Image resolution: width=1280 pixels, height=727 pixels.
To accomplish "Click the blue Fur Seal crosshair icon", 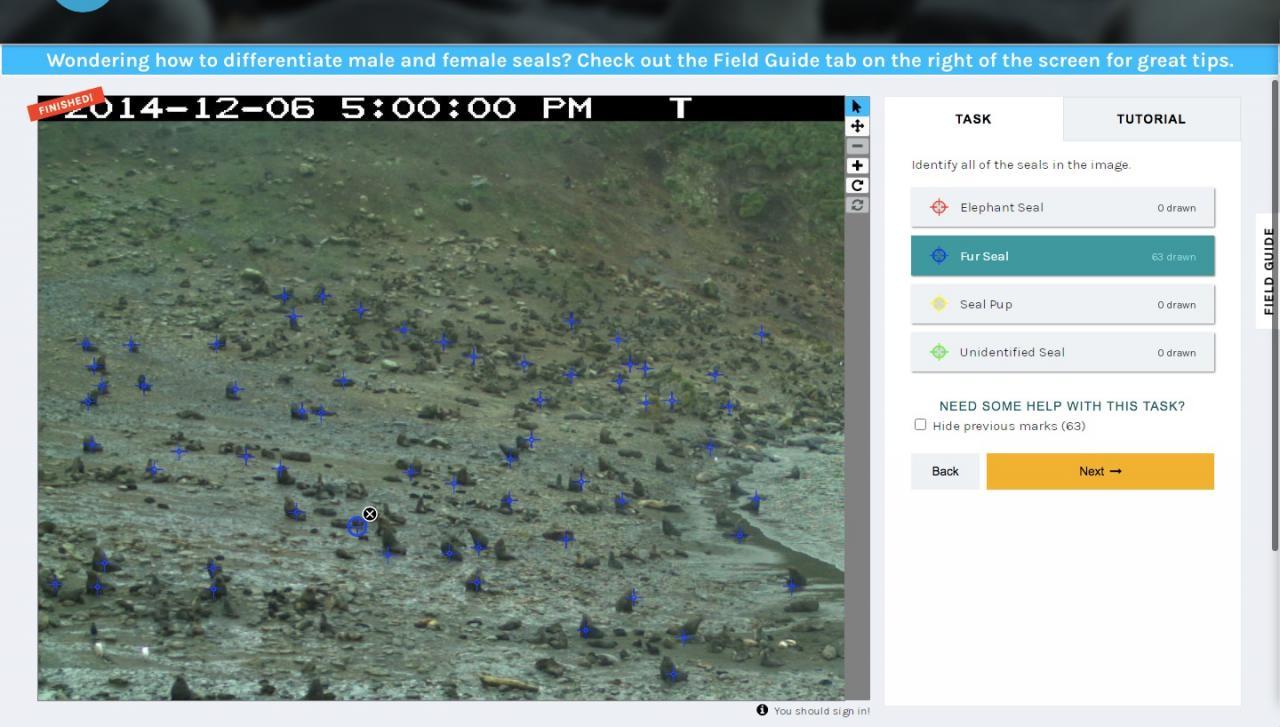I will [x=938, y=256].
